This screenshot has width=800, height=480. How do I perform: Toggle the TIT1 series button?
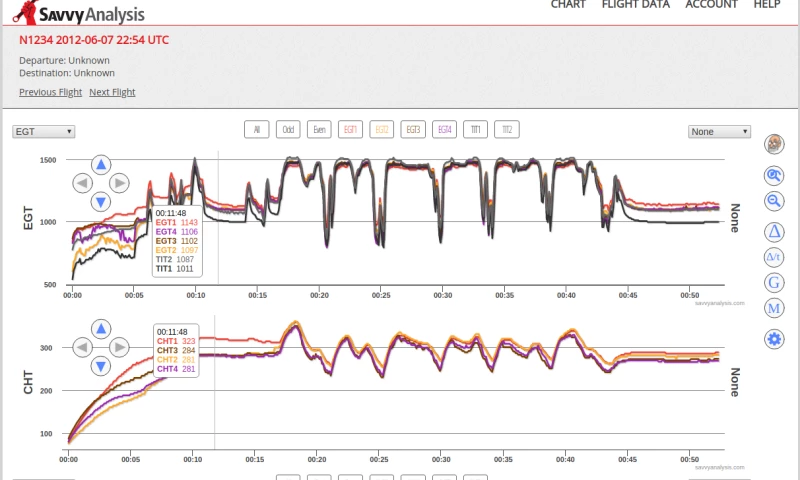click(x=476, y=129)
